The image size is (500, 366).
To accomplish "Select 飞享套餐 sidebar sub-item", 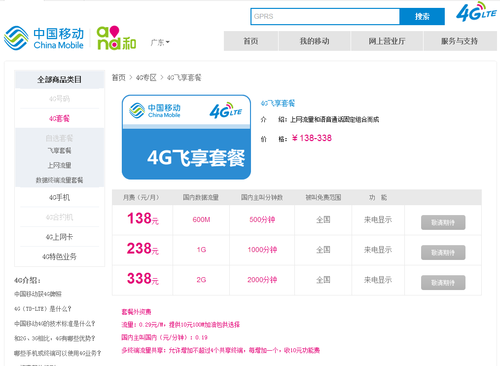I will tap(59, 151).
